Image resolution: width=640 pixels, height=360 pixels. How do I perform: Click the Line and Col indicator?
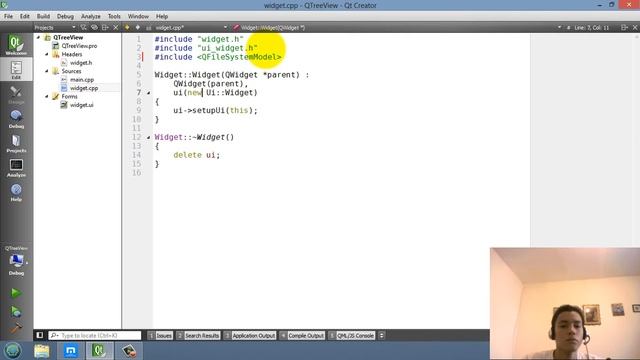click(591, 27)
